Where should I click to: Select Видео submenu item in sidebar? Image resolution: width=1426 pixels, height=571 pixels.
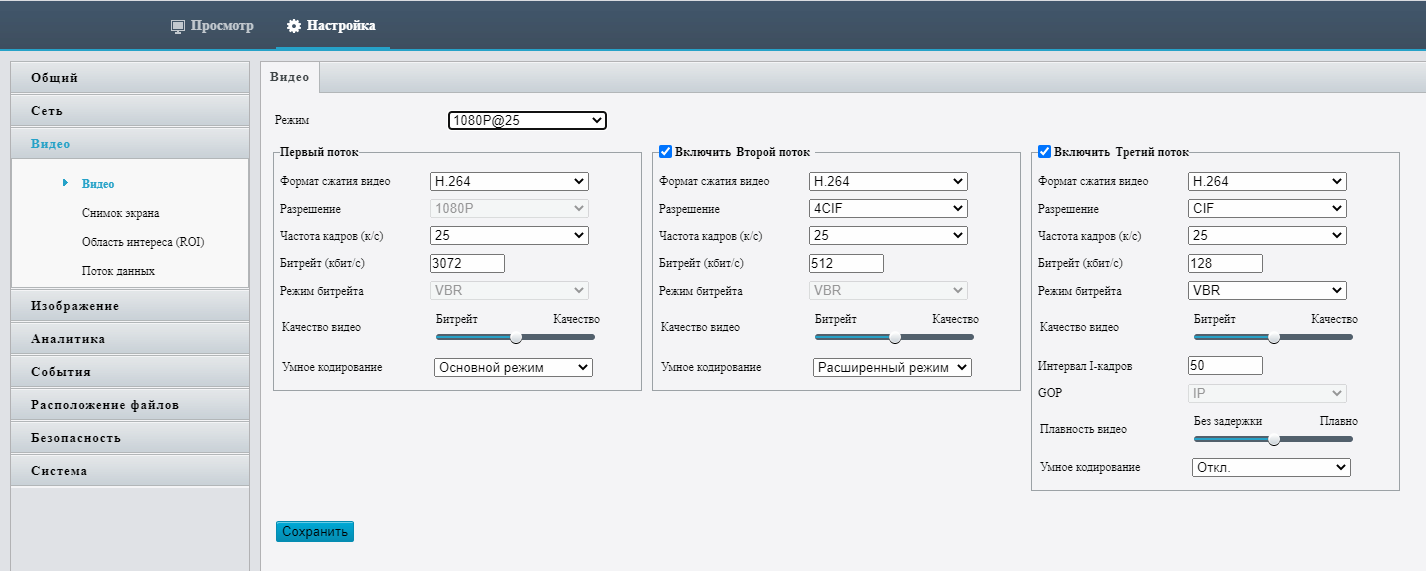pyautogui.click(x=98, y=184)
